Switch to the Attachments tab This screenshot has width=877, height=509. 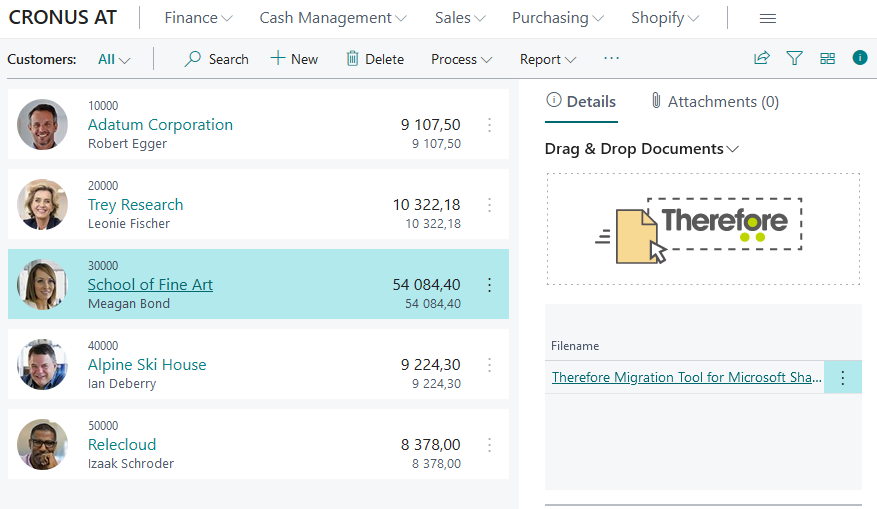(713, 101)
